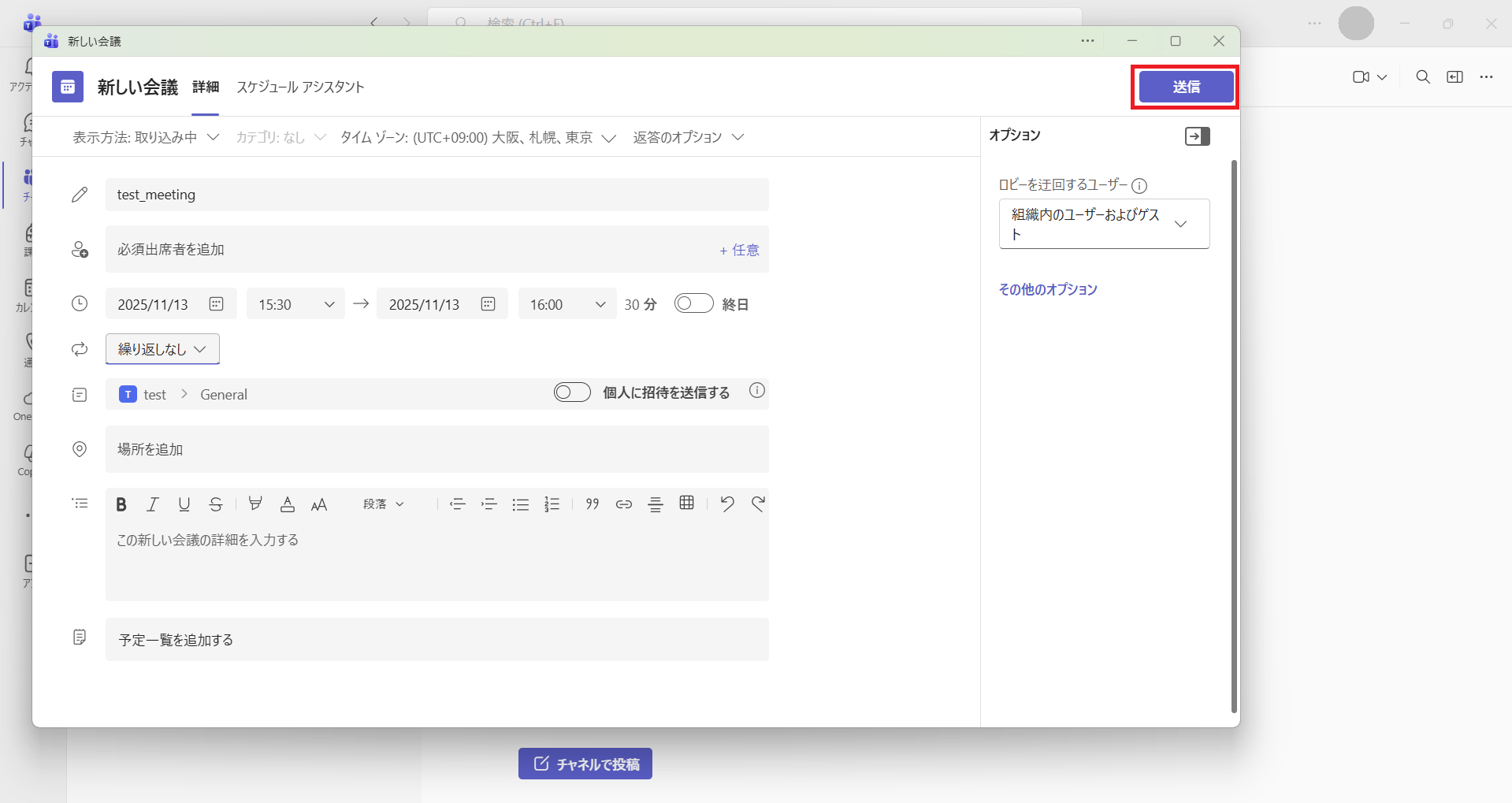Enable the 個人に招待を送信する toggle

[x=572, y=392]
